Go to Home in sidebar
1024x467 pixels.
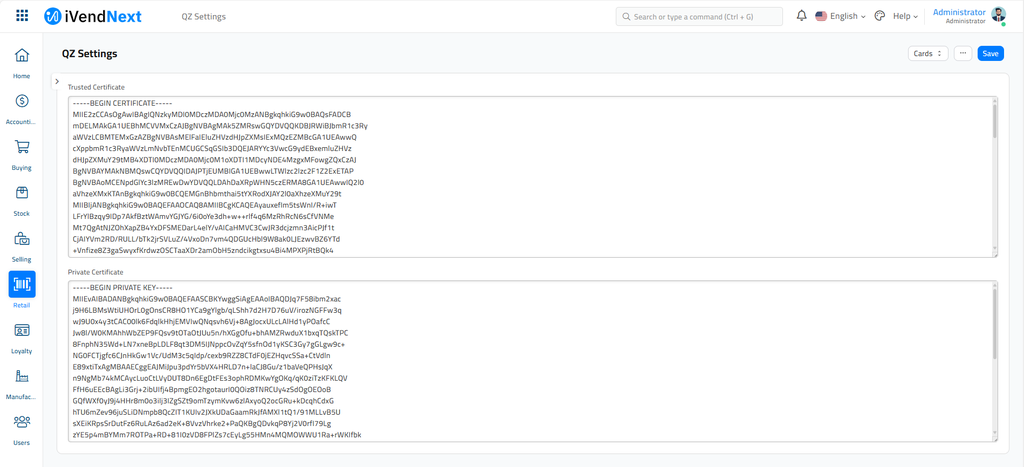(x=21, y=56)
